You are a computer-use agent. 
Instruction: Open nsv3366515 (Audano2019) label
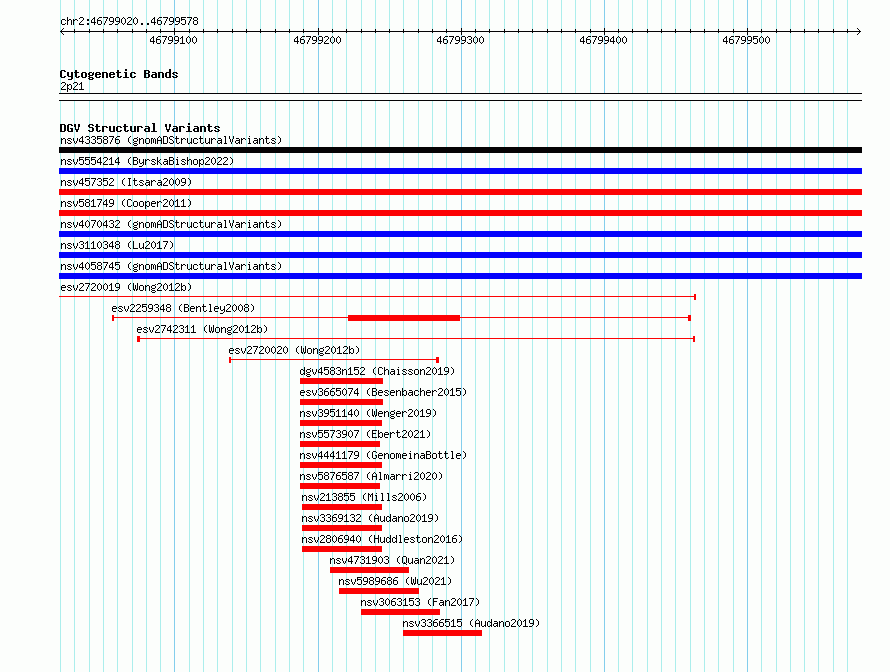click(471, 623)
